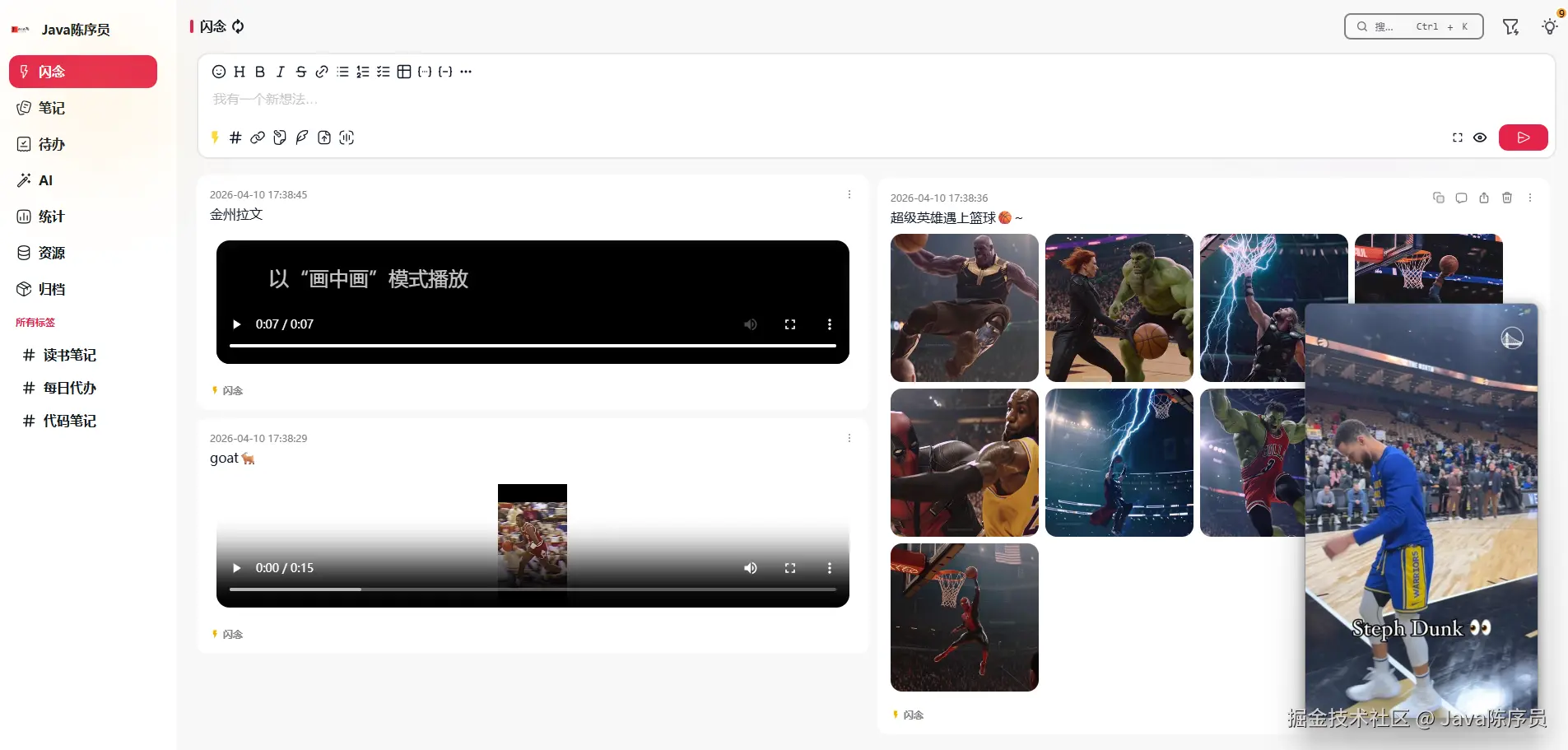The image size is (1568, 750).
Task: Open the Deadpool and Lakers player thumbnail
Action: 965,463
